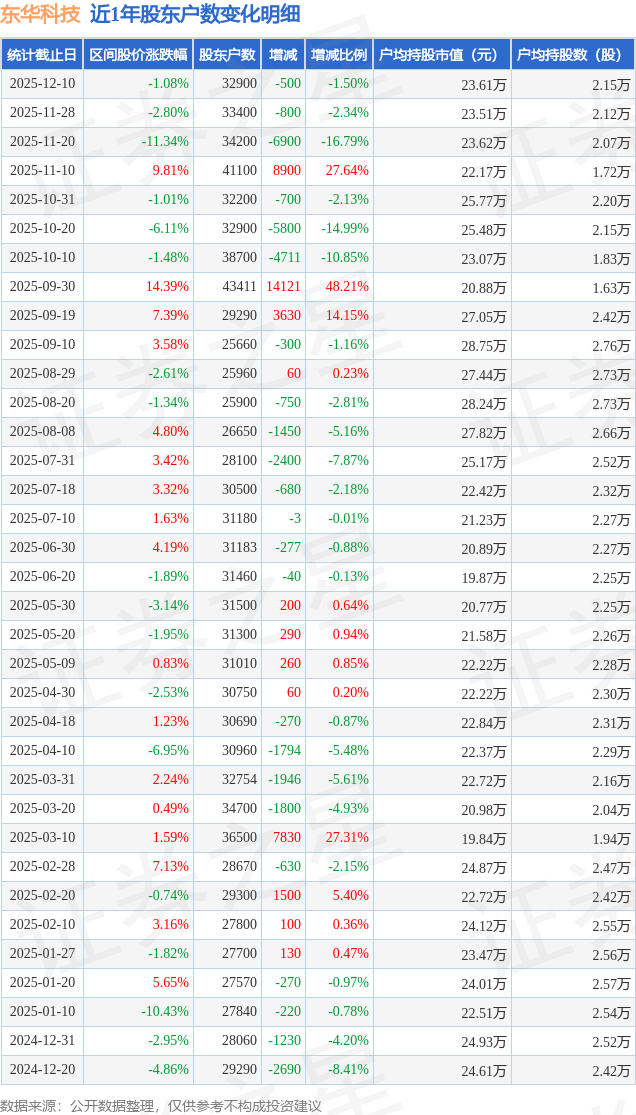Click the -0.01% change ratio cell
The image size is (636, 1115).
pyautogui.click(x=339, y=519)
